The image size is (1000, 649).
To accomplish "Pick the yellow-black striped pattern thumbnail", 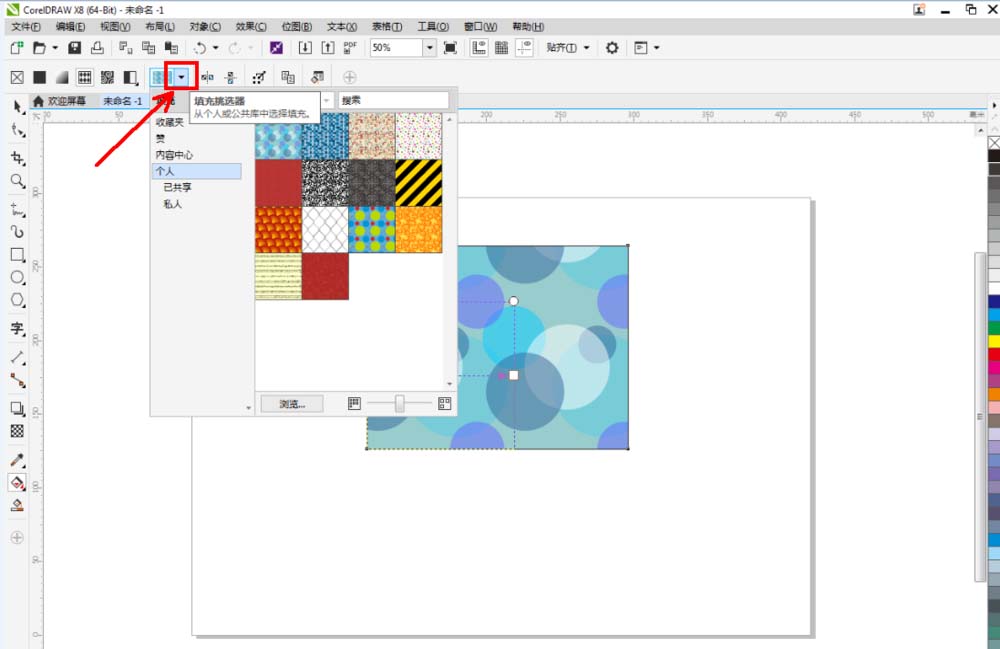I will [418, 183].
